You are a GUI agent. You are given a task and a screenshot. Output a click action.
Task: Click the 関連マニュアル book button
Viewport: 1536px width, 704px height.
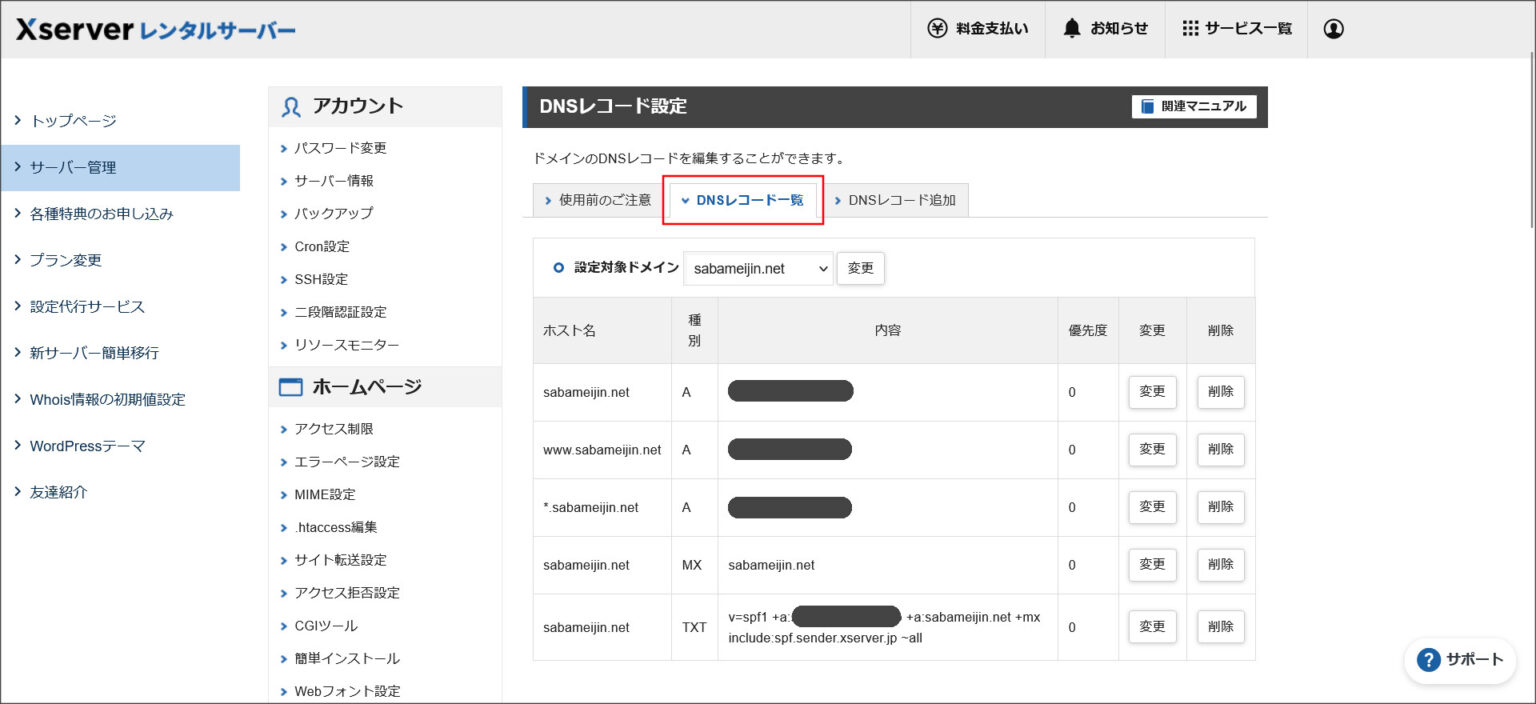[x=1194, y=106]
